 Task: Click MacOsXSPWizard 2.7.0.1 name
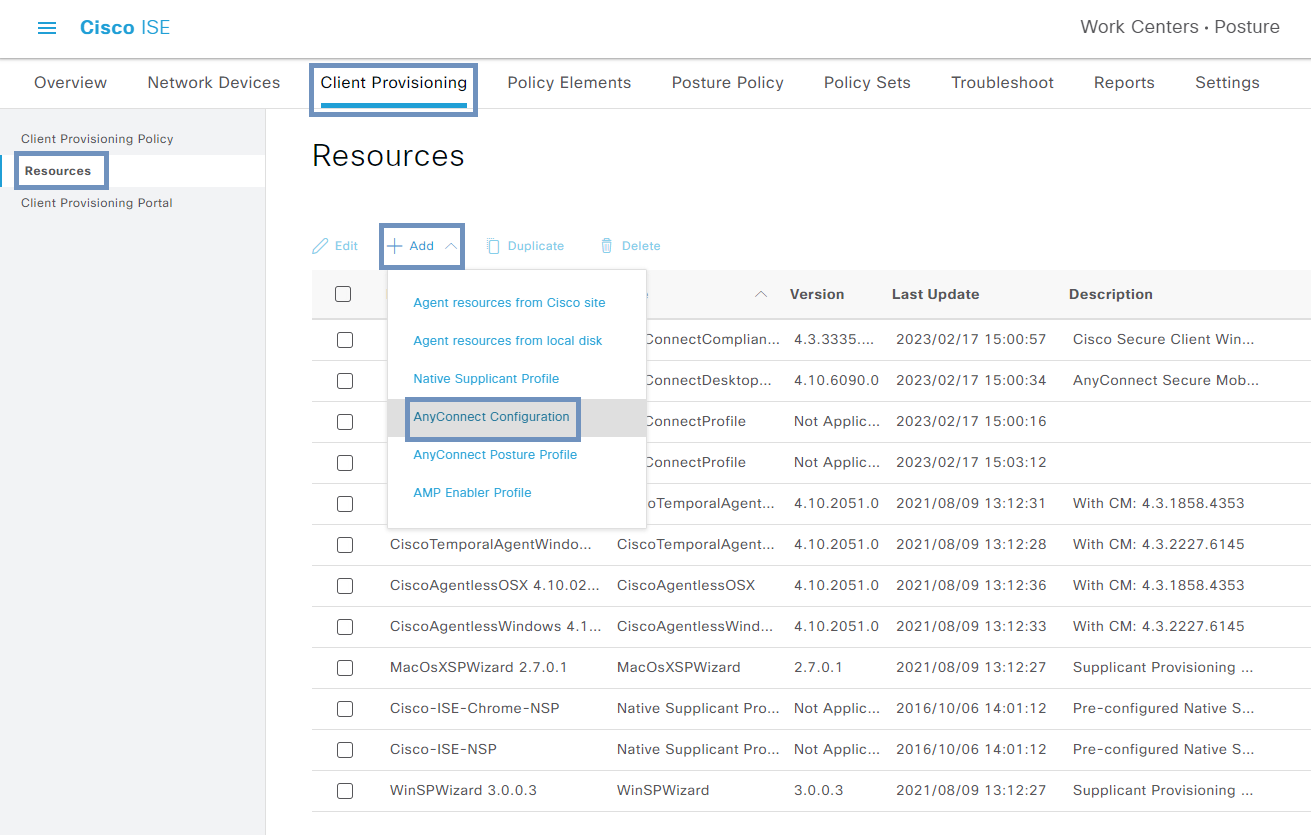pos(478,668)
